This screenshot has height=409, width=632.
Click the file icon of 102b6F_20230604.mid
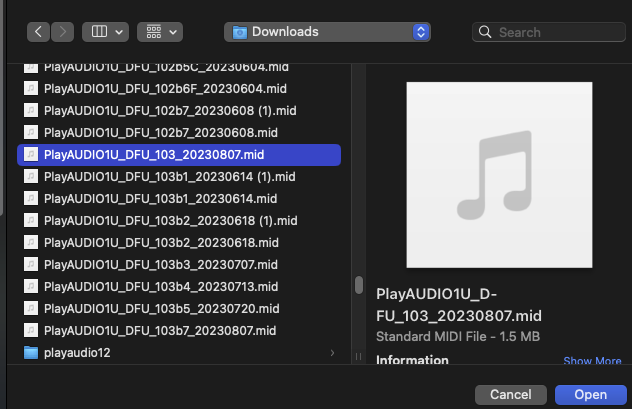[x=31, y=89]
